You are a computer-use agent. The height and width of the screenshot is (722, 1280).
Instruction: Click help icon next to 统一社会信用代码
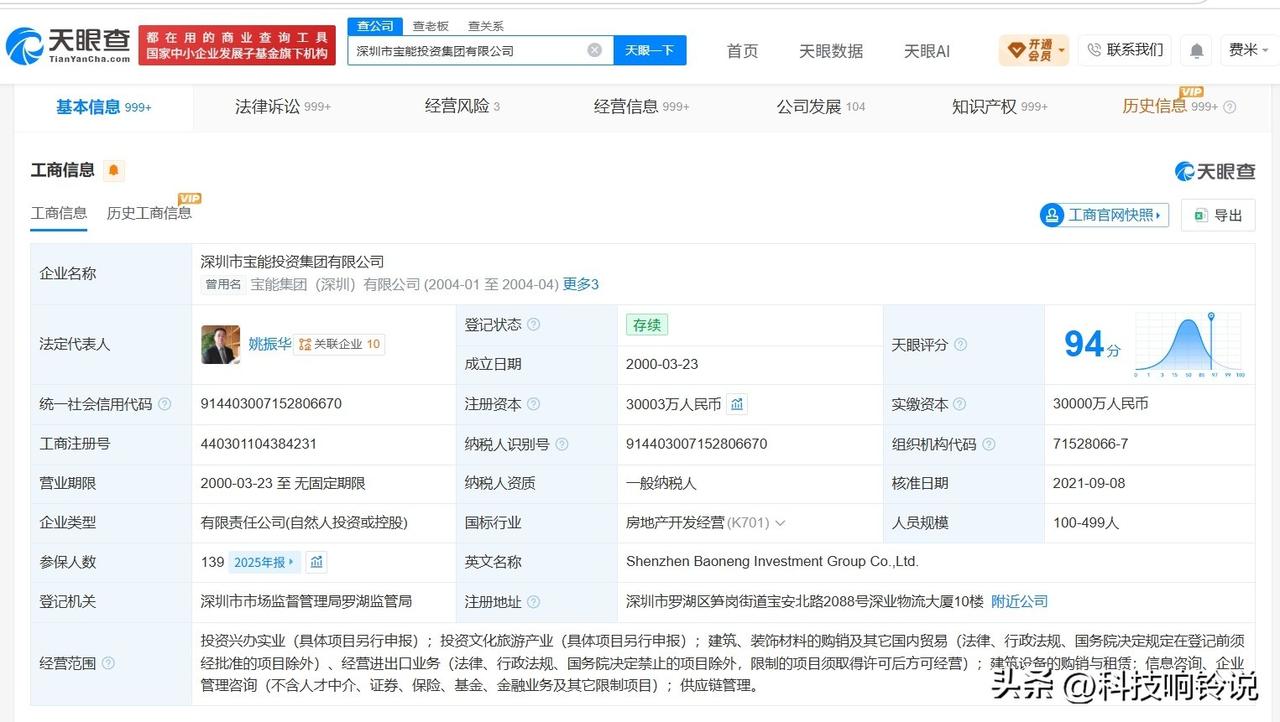[x=165, y=404]
